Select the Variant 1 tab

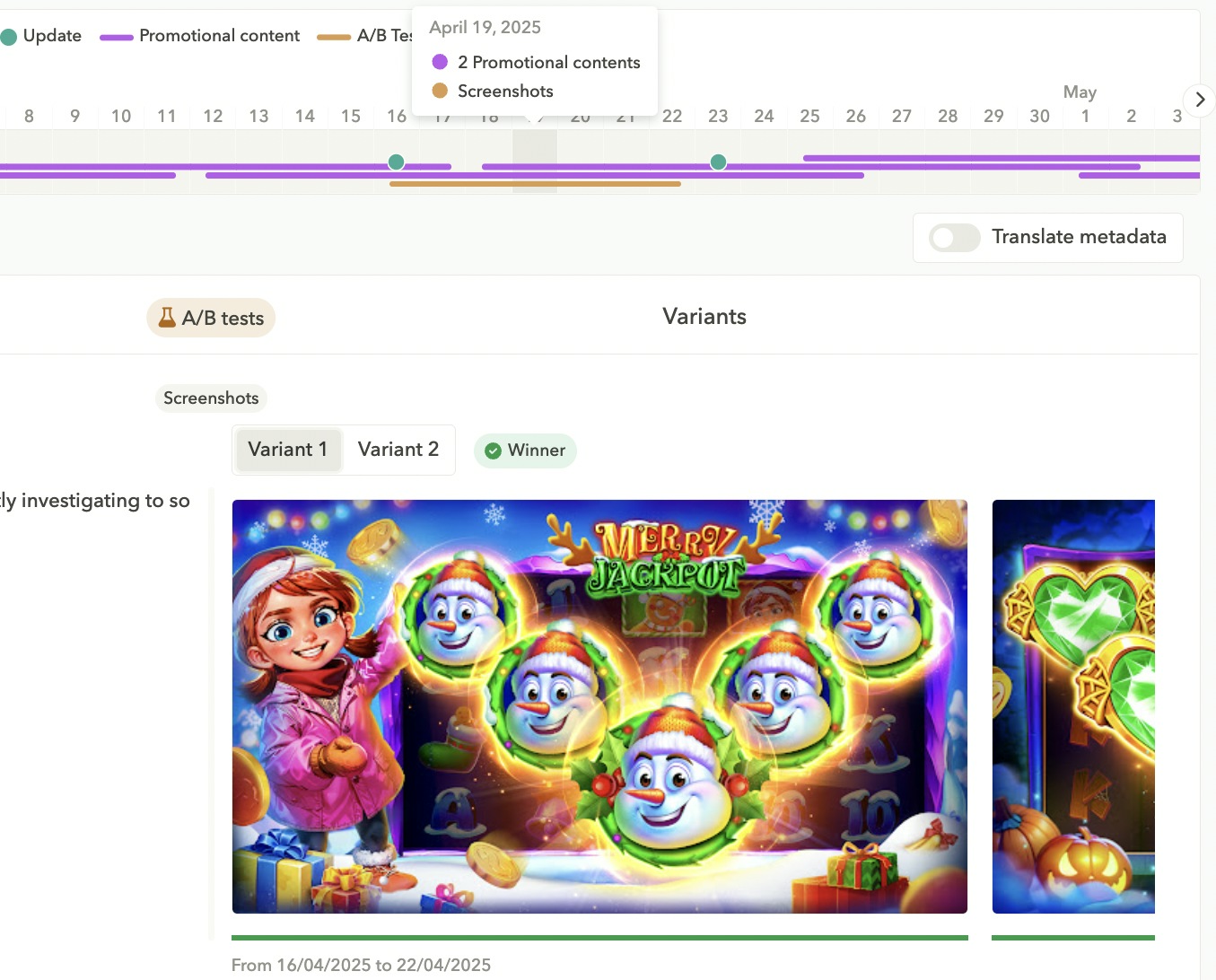[288, 450]
